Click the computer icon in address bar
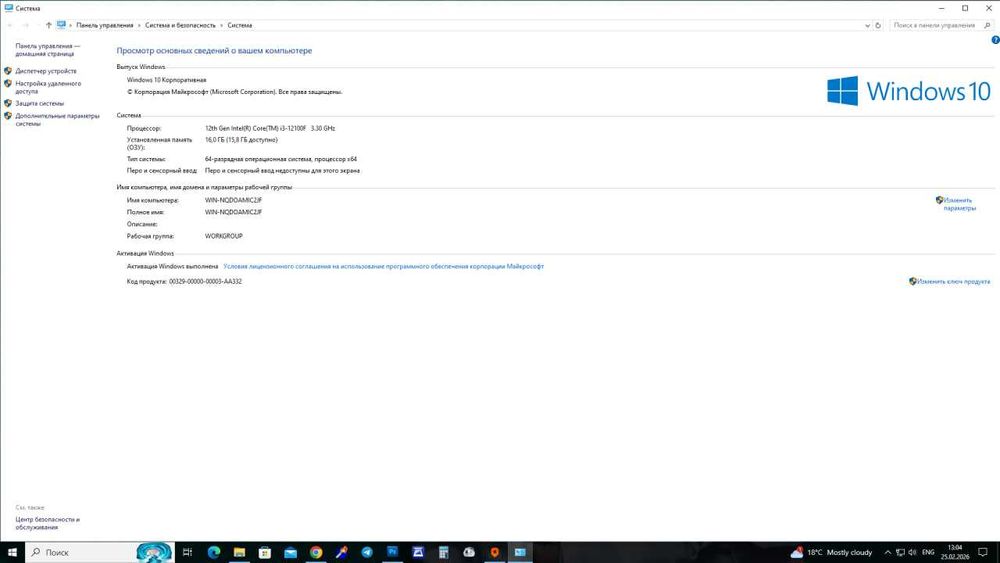This screenshot has width=1000, height=563. point(61,26)
